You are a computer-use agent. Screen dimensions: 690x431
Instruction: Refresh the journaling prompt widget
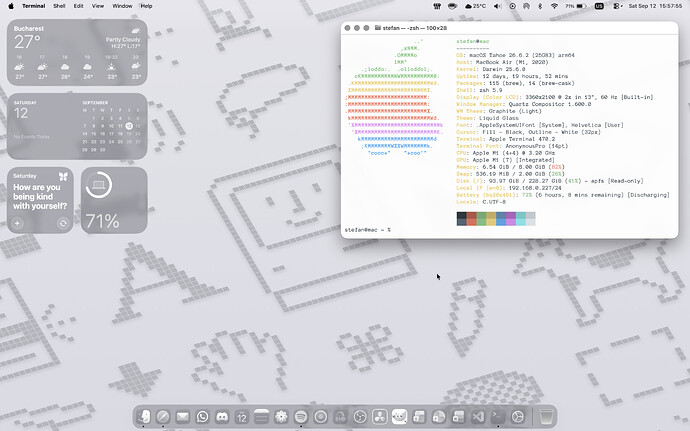[x=63, y=223]
